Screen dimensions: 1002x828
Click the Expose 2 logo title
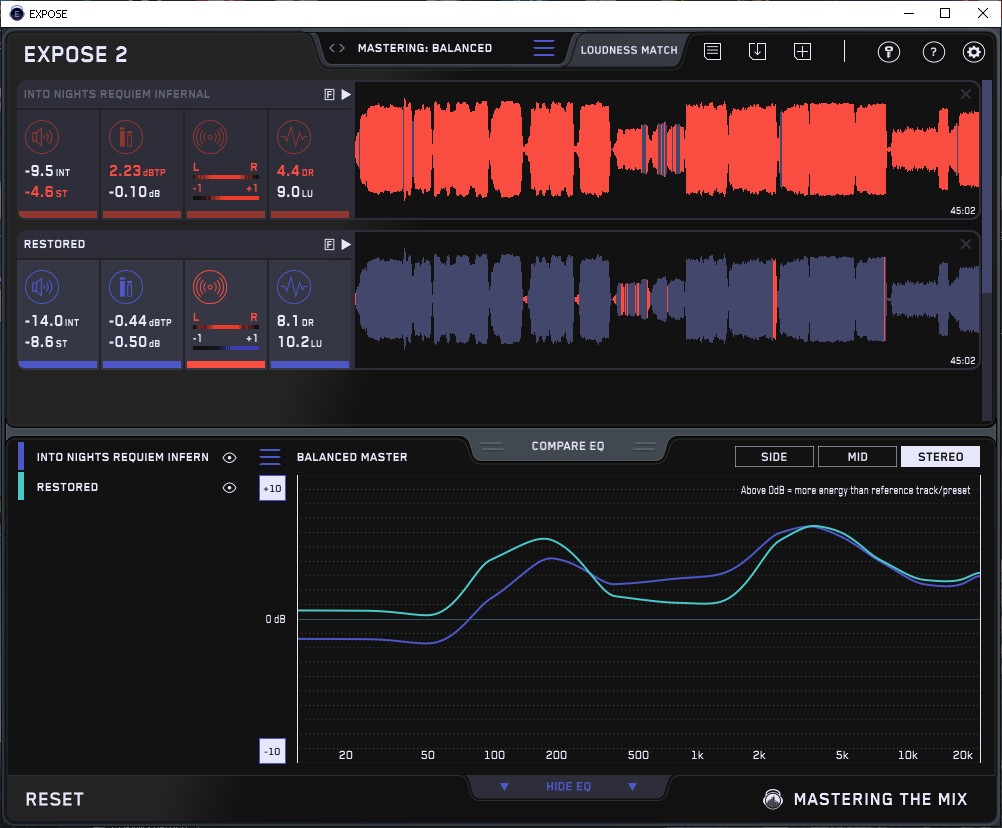[75, 54]
